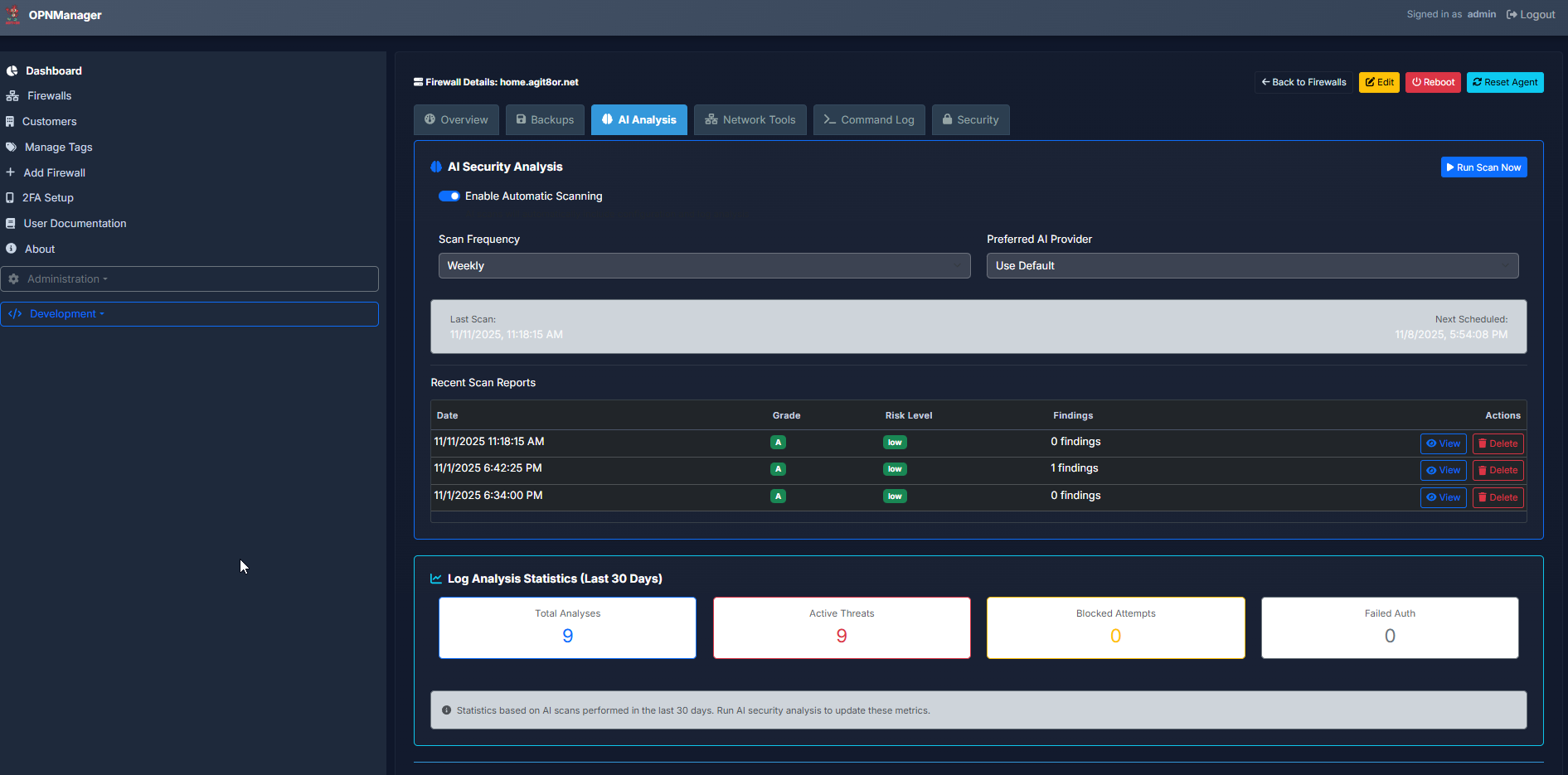The width and height of the screenshot is (1568, 775).
Task: Delete the 11/1/2025 6:34:00 PM scan report
Action: click(1498, 498)
